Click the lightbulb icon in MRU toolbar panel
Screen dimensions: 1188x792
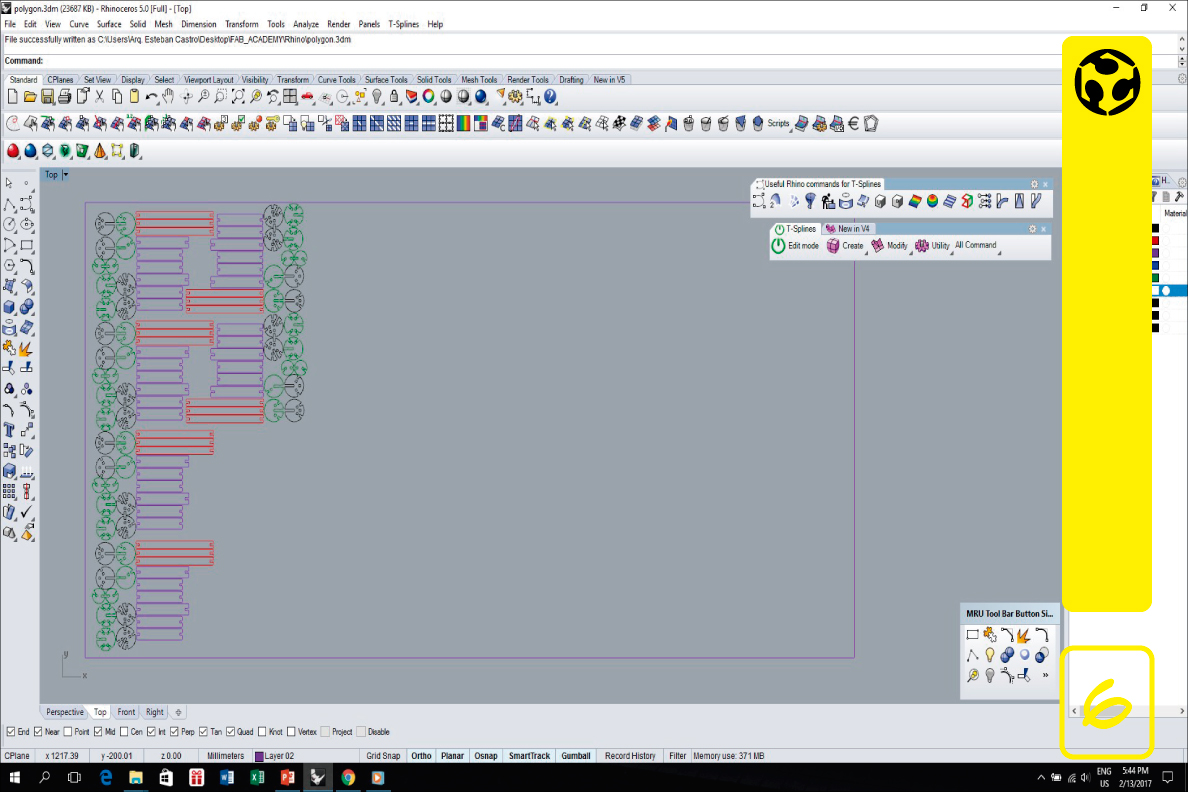[x=989, y=655]
